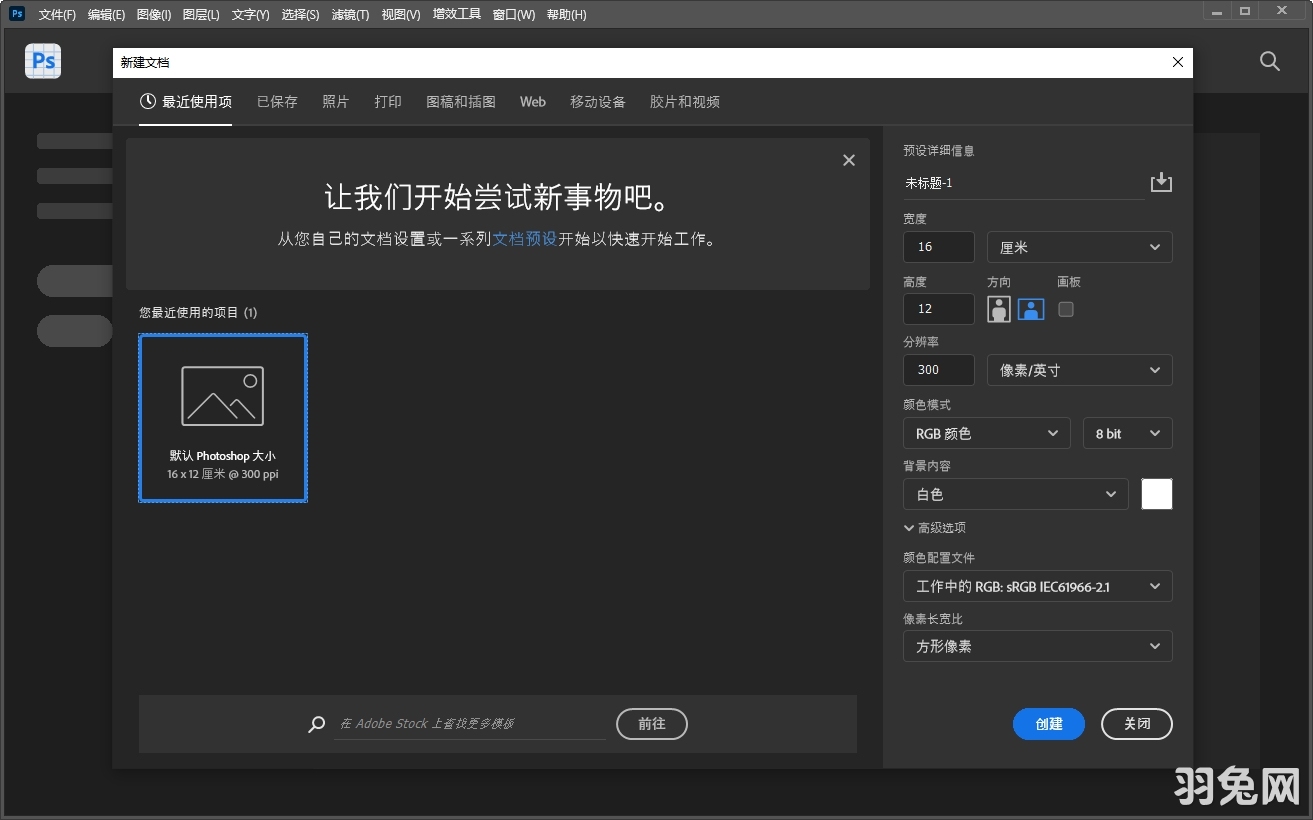1313x820 pixels.
Task: Open the recent 默认 Photoshop 大小 thumbnail
Action: (222, 395)
